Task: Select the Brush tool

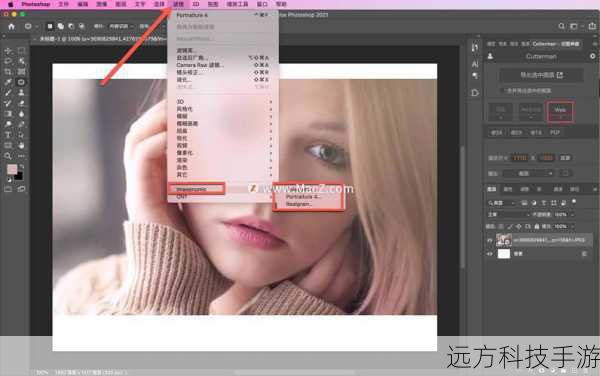Action: 8,93
